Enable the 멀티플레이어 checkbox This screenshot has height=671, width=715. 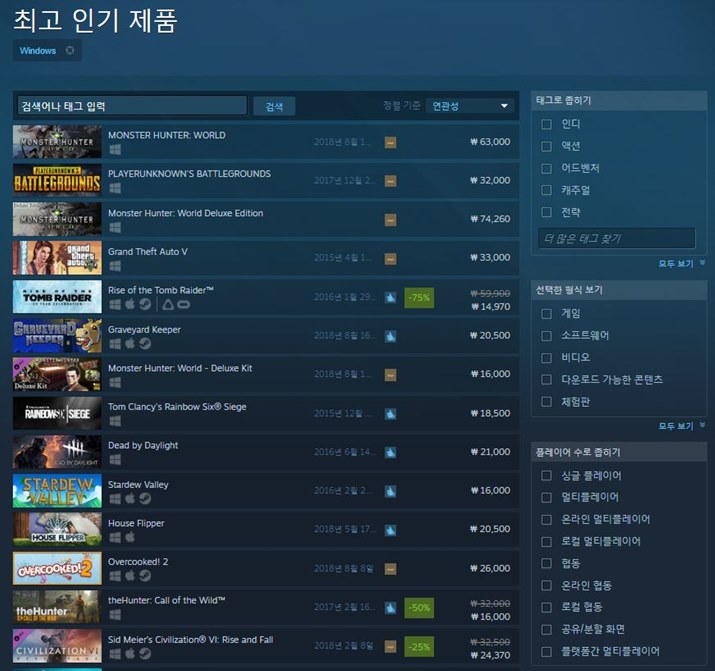(546, 498)
